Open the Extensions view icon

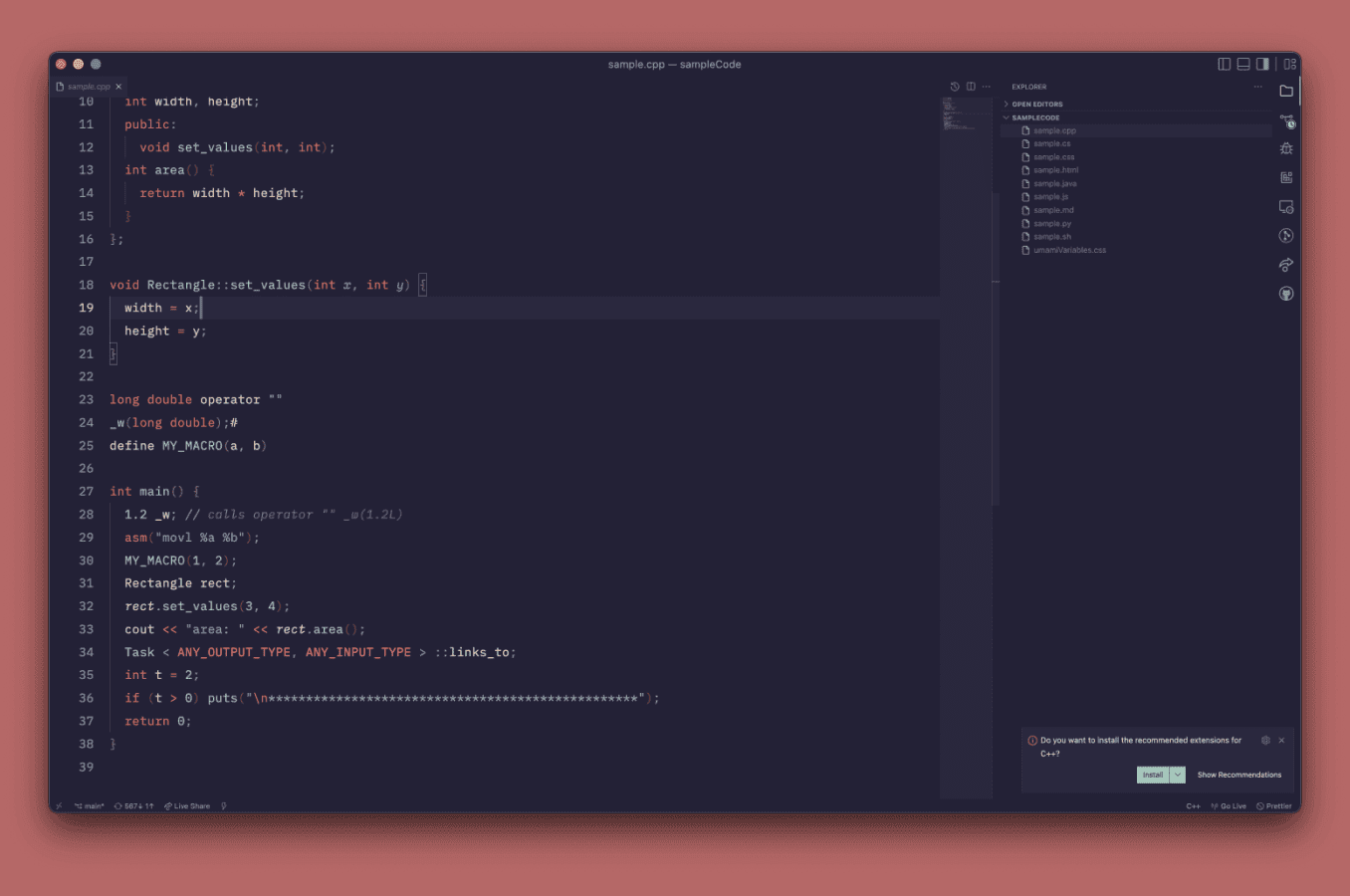click(1286, 177)
